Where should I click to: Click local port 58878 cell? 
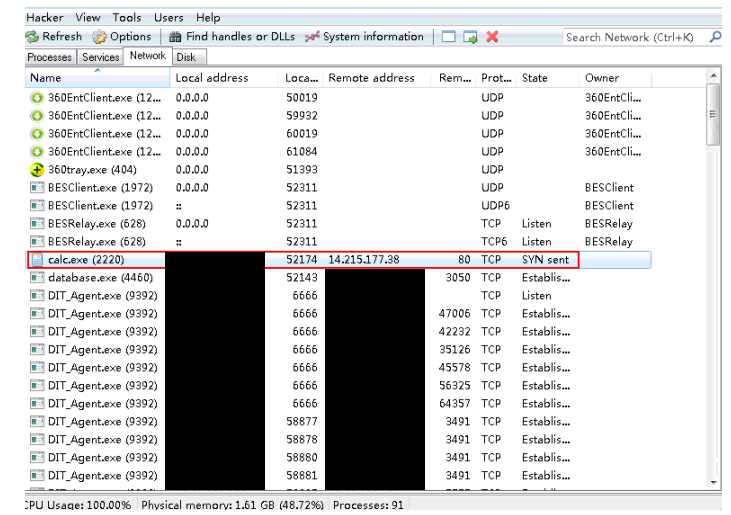coord(302,439)
